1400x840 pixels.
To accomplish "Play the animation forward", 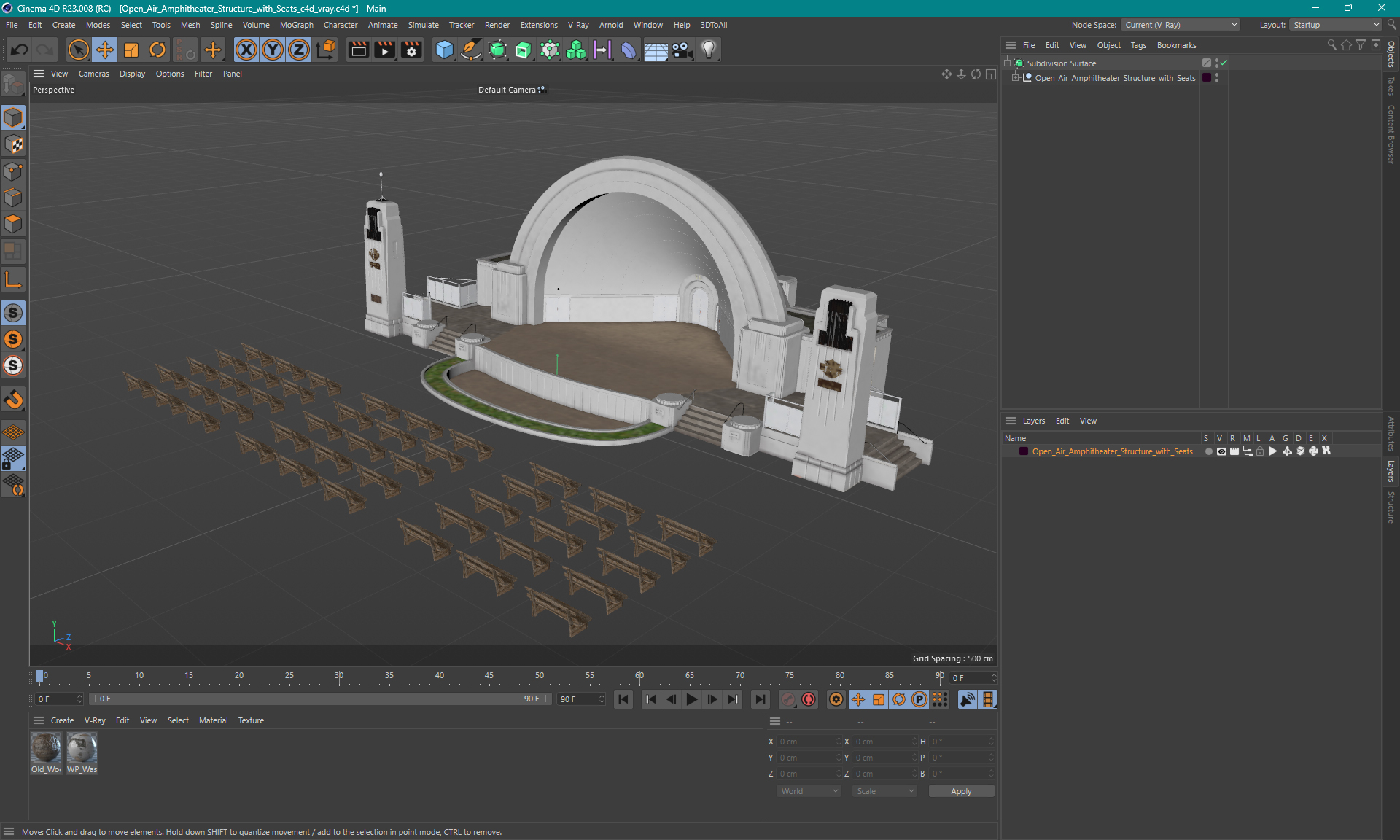I will click(x=691, y=699).
